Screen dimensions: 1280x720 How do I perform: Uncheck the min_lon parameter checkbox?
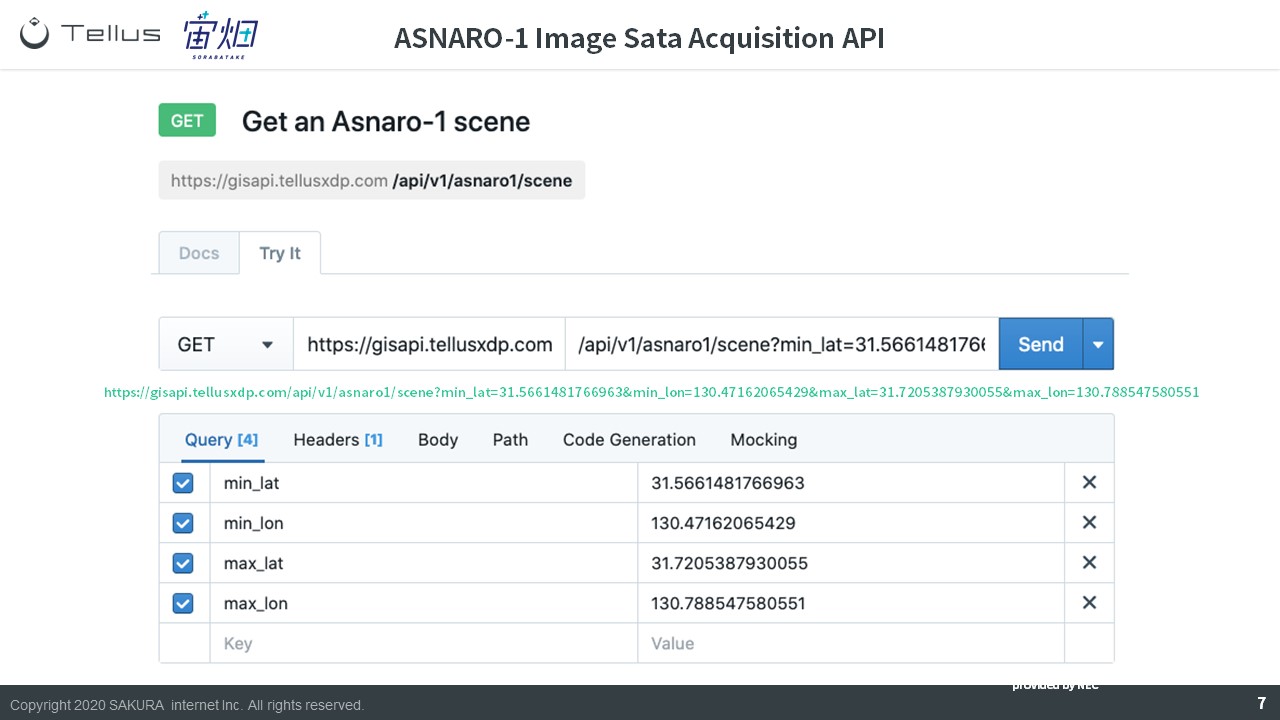click(x=183, y=523)
